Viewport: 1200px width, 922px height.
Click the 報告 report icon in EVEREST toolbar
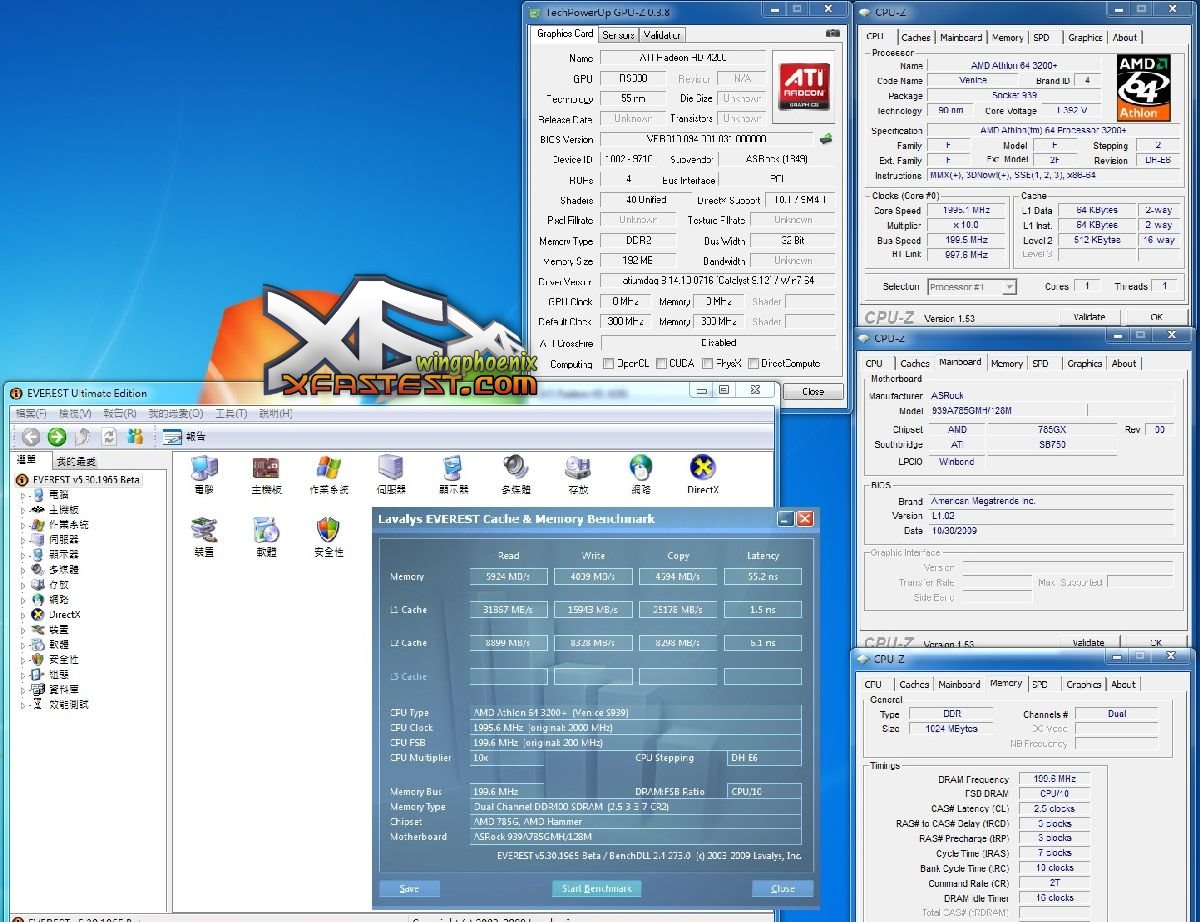coord(173,437)
